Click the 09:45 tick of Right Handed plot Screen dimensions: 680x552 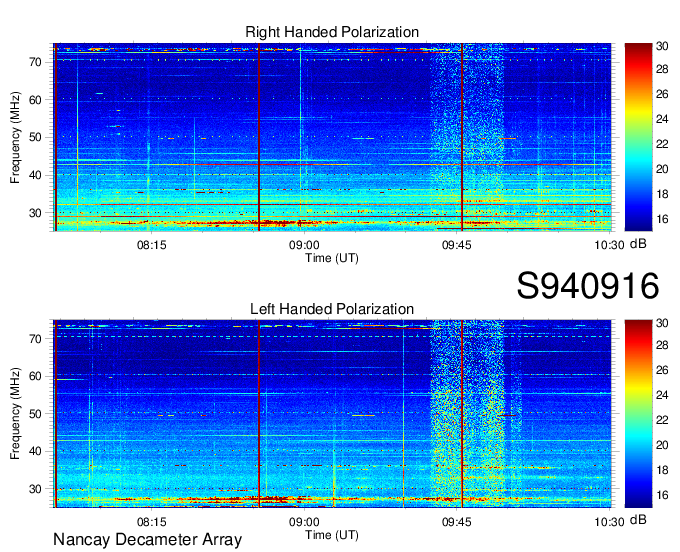[x=457, y=245]
